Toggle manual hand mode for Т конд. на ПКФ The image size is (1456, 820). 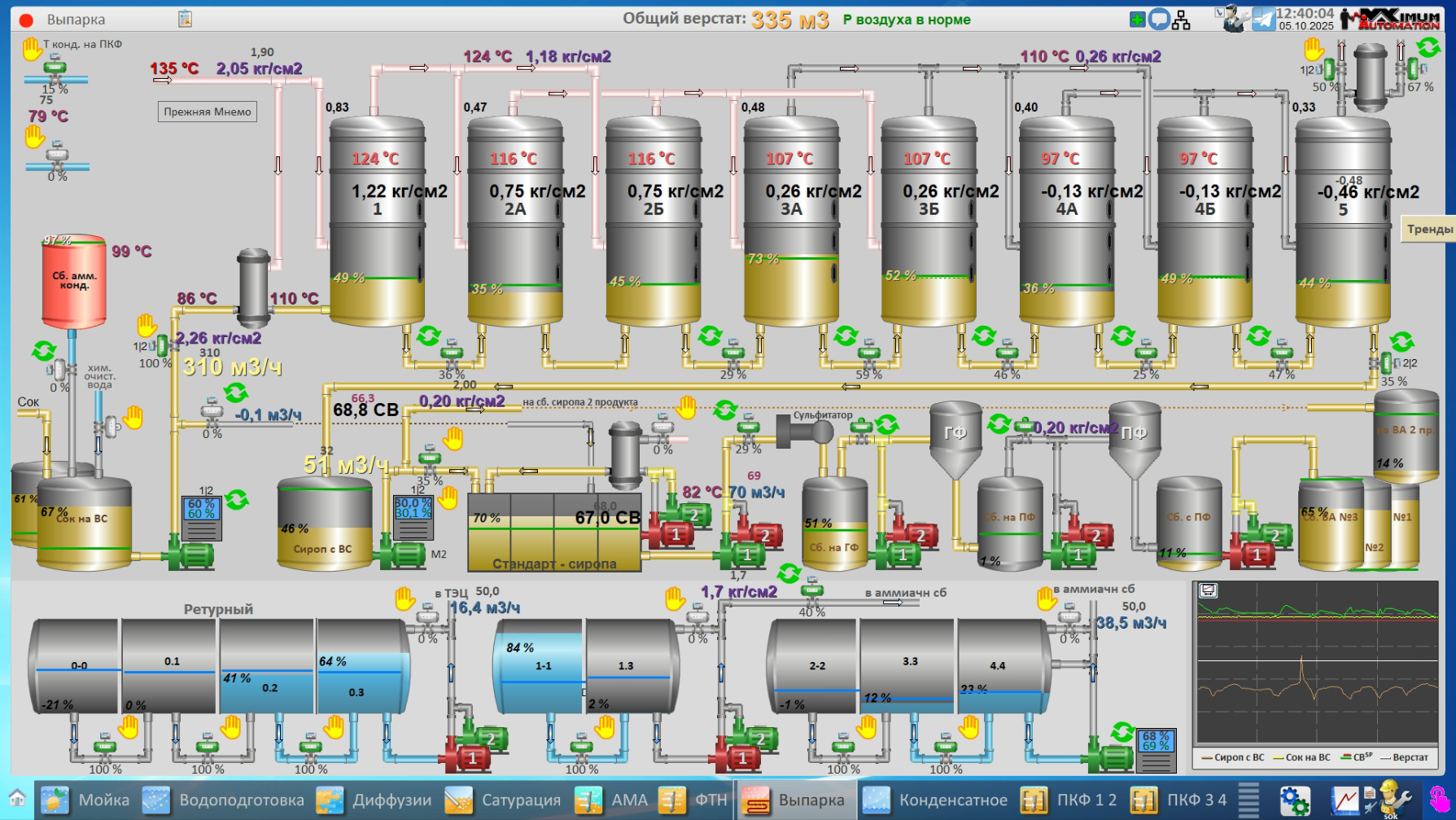(x=32, y=50)
